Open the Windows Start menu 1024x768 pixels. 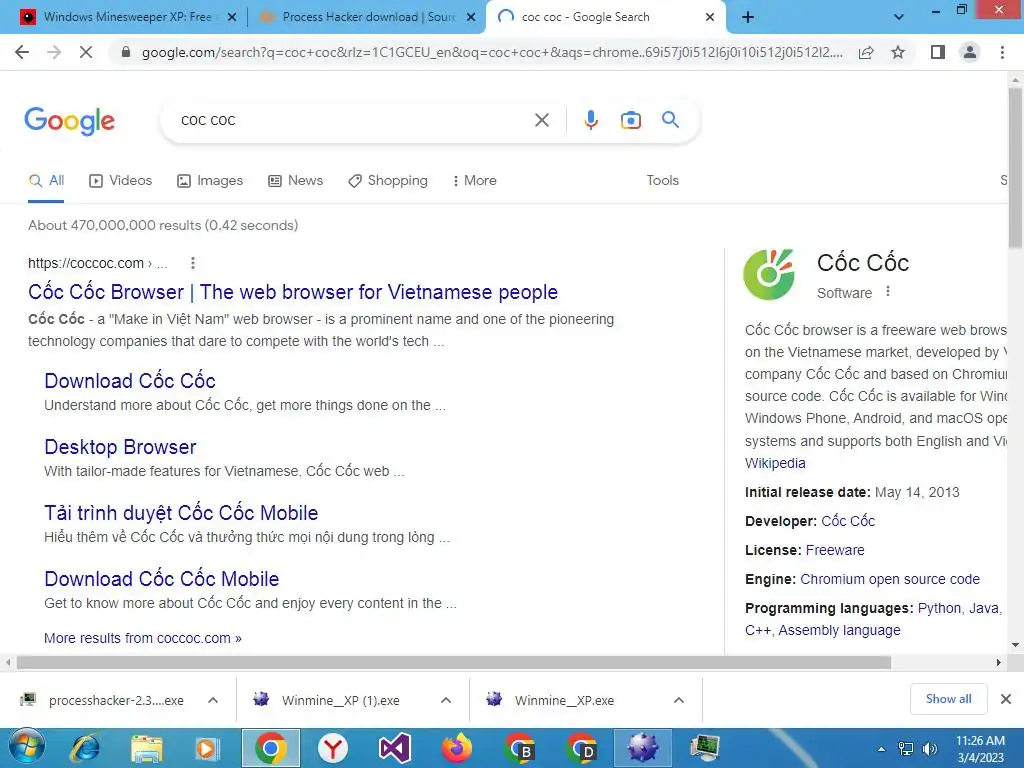point(25,748)
